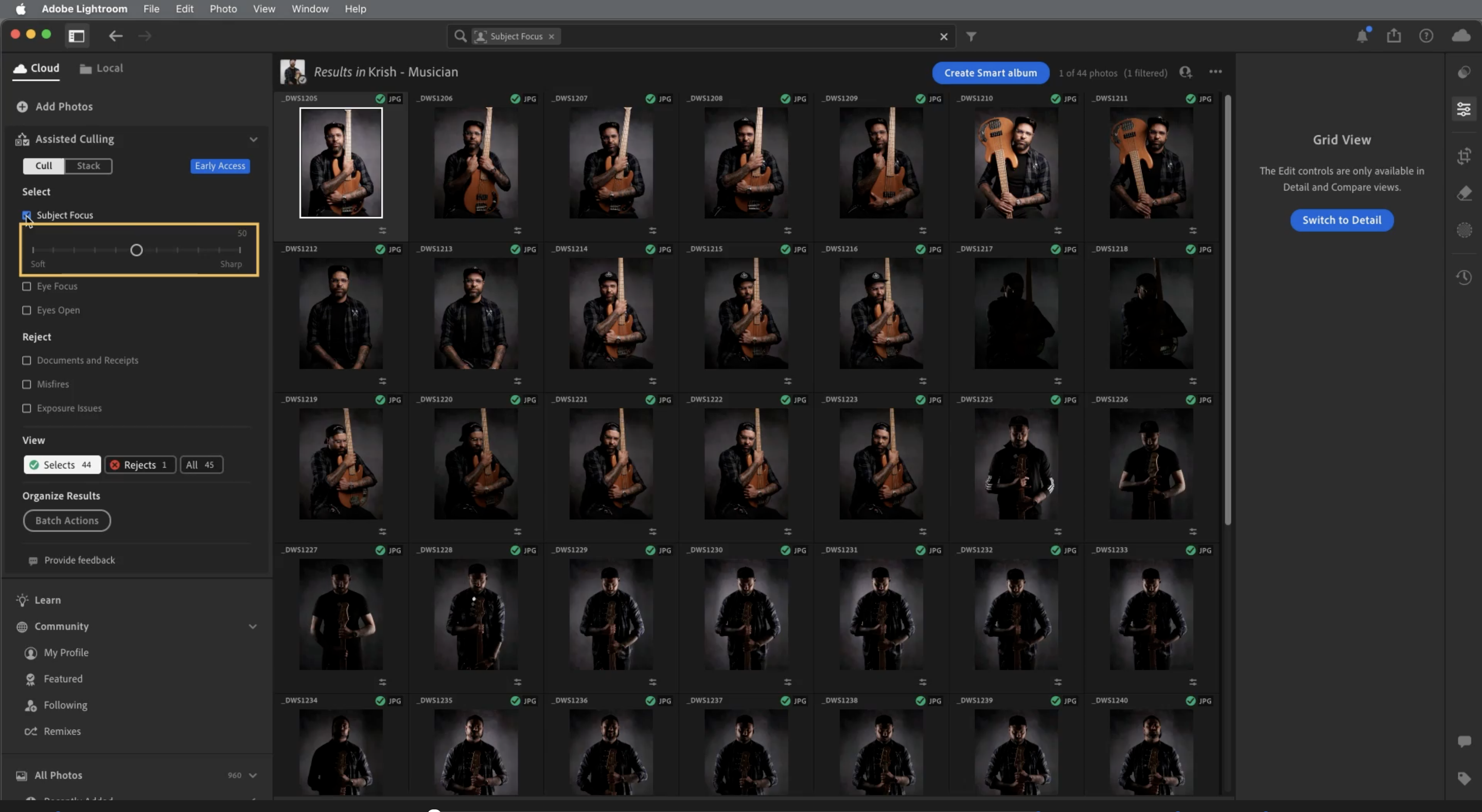The image size is (1482, 812).
Task: Open the File menu
Action: click(x=151, y=9)
